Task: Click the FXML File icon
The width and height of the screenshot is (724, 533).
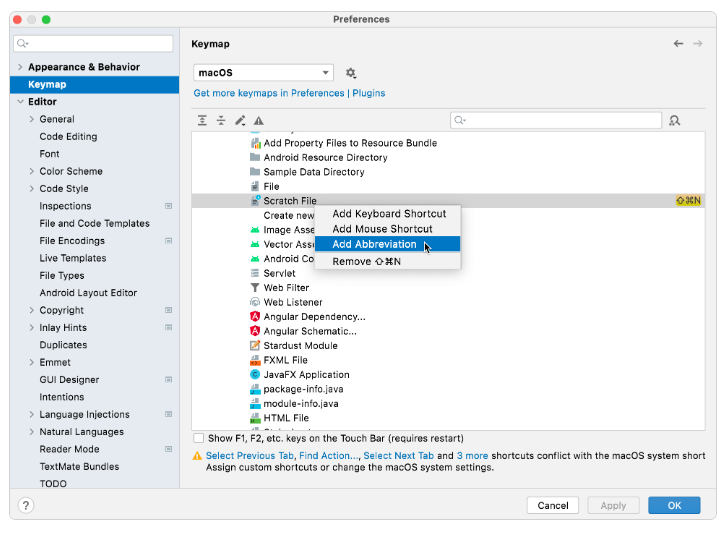Action: click(255, 360)
